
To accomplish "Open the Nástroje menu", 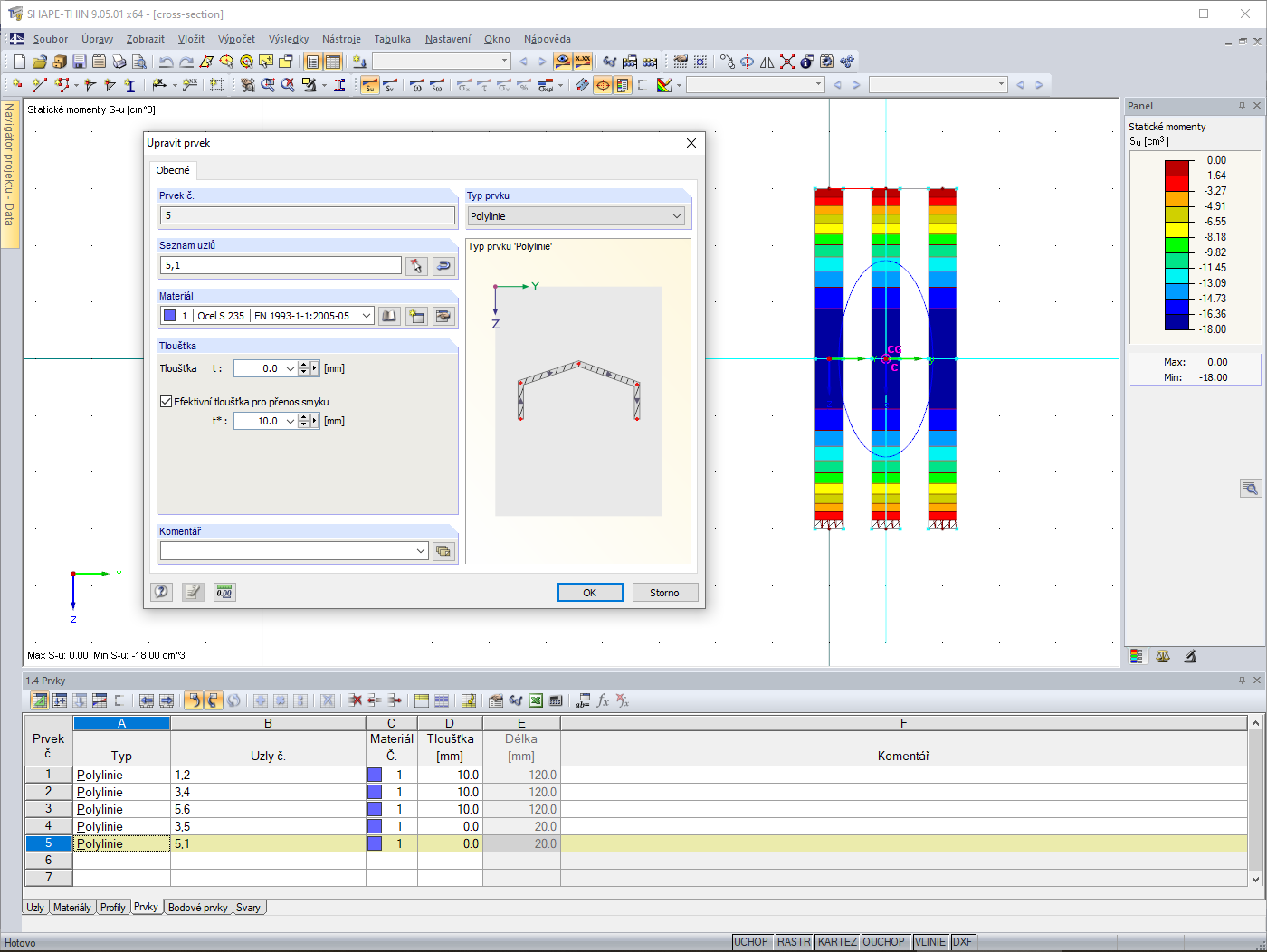I will (341, 39).
